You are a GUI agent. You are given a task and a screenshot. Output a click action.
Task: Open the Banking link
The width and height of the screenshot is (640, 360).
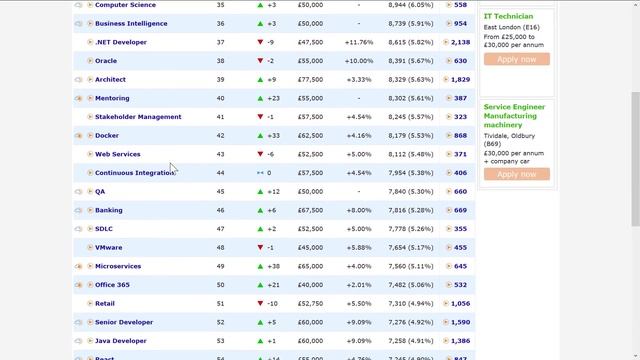(x=109, y=210)
